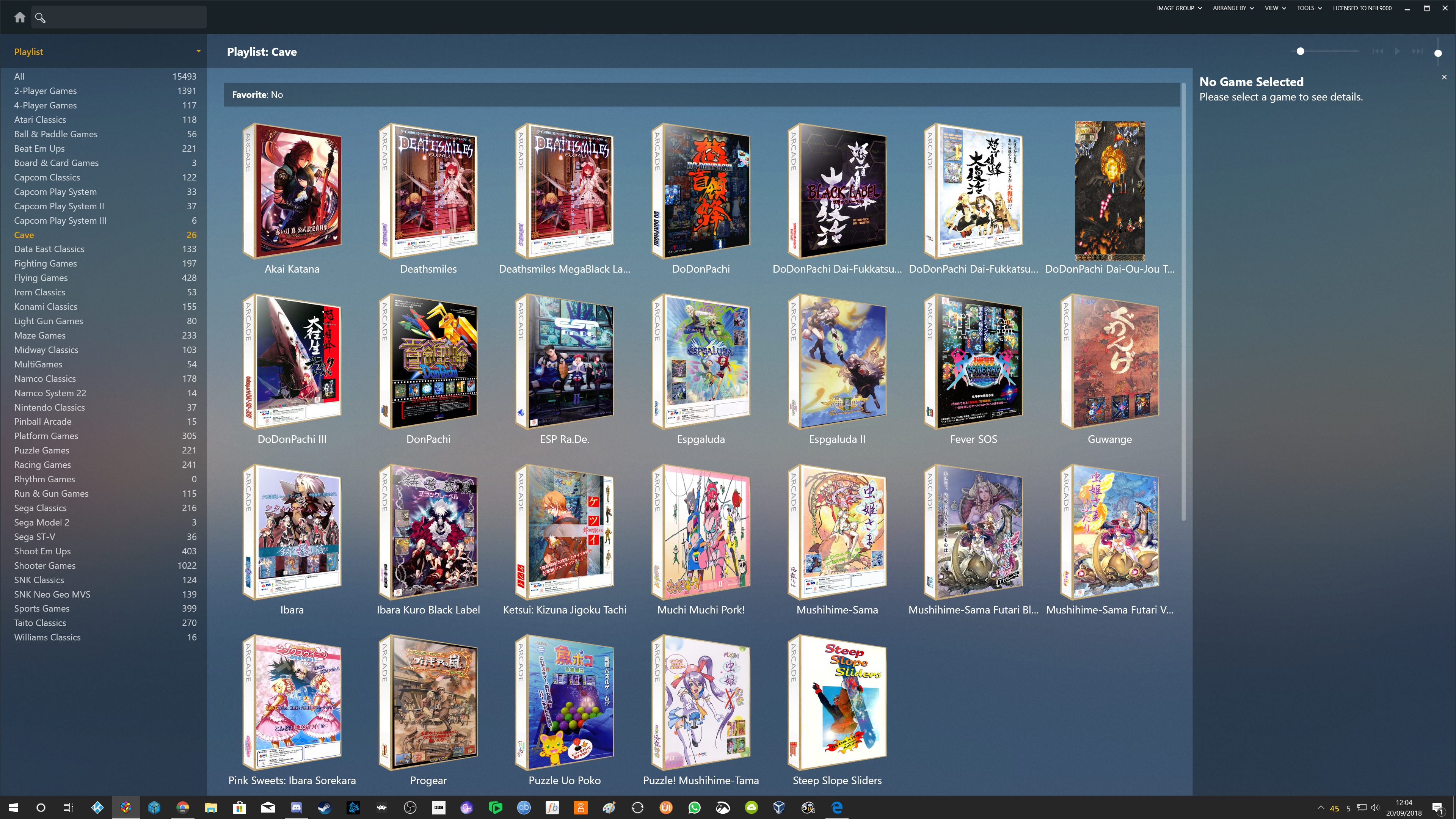This screenshot has height=819, width=1456.
Task: Open Discord from the taskbar
Action: (296, 808)
